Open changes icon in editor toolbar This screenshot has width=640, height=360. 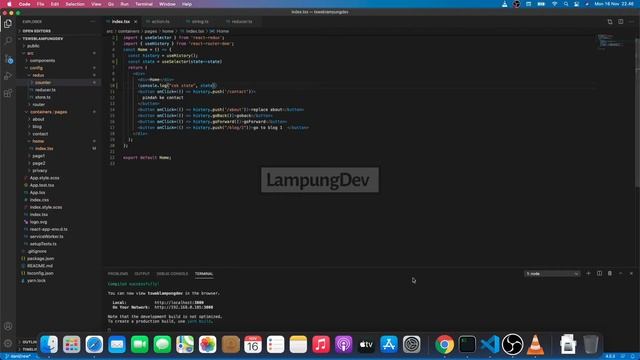(610, 22)
